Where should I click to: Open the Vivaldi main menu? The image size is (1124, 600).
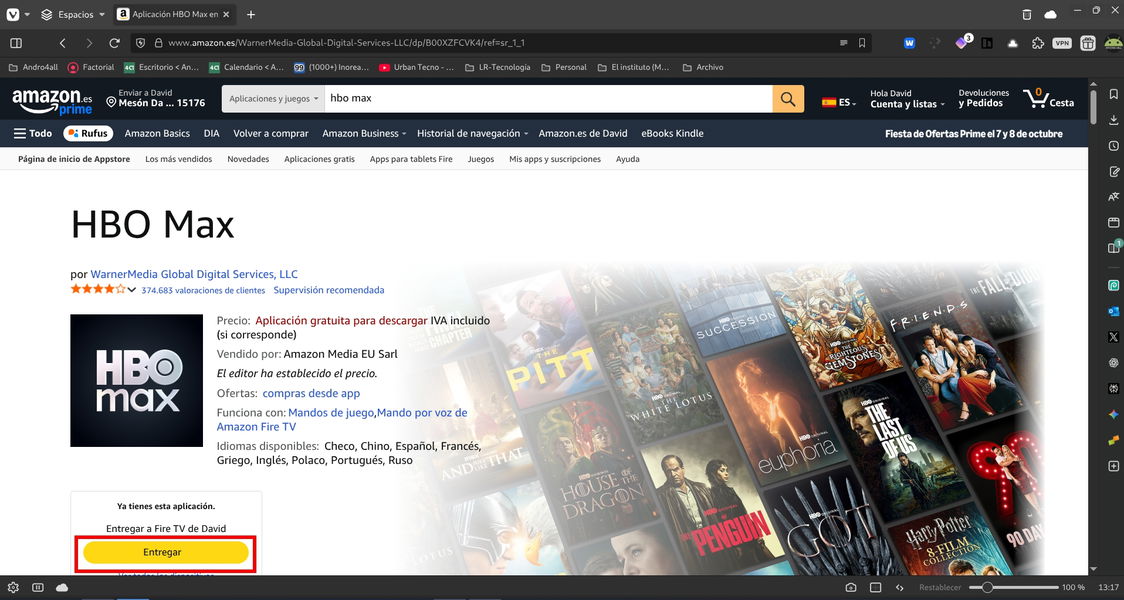point(12,14)
